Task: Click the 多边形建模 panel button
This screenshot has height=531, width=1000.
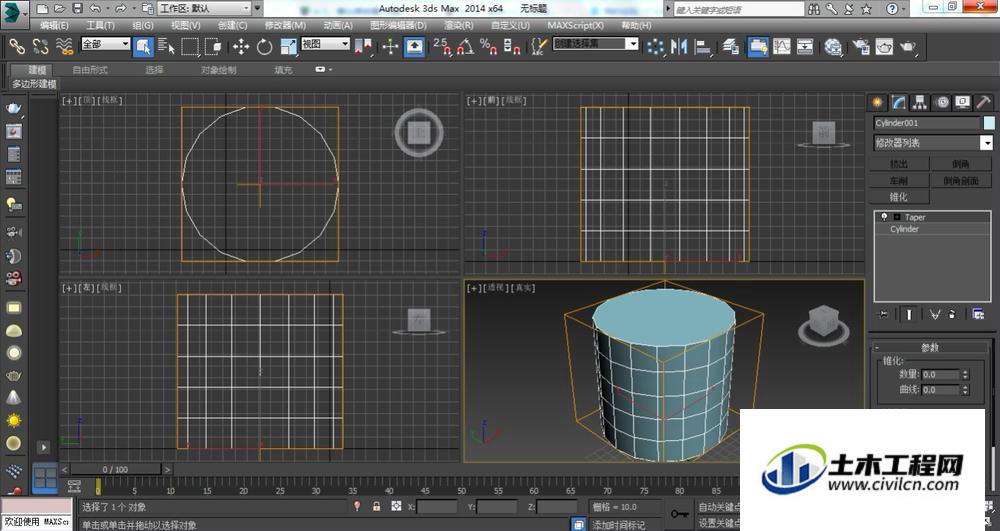Action: pos(34,84)
